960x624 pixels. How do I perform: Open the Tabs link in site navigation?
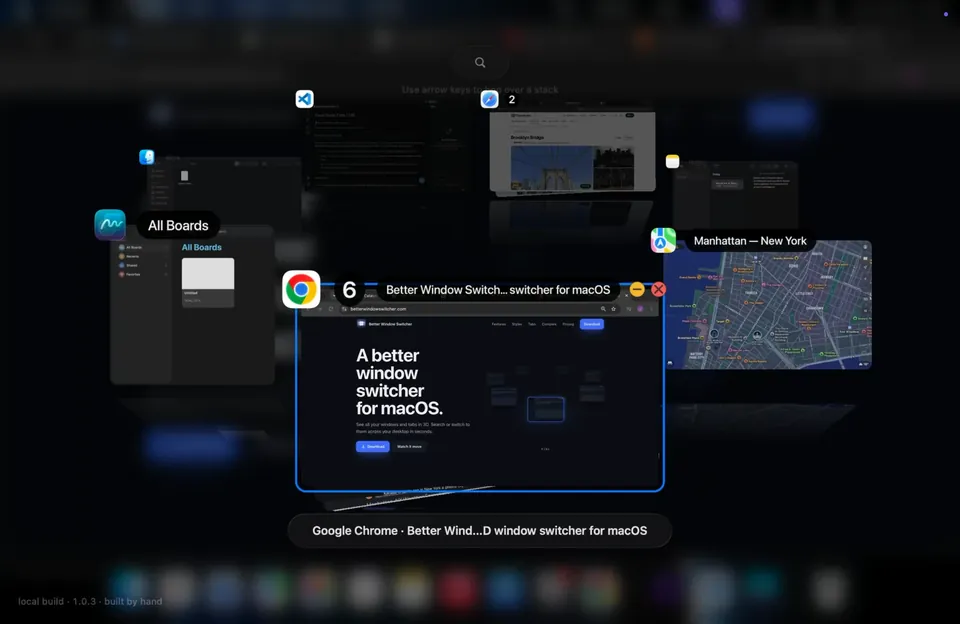click(x=532, y=324)
